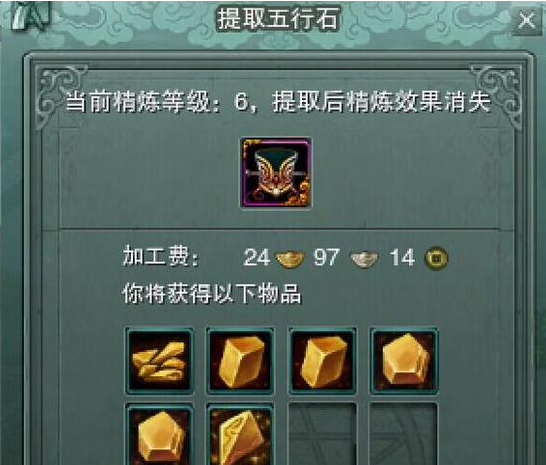
Task: Select the second reward slot gold stone
Action: 241,361
